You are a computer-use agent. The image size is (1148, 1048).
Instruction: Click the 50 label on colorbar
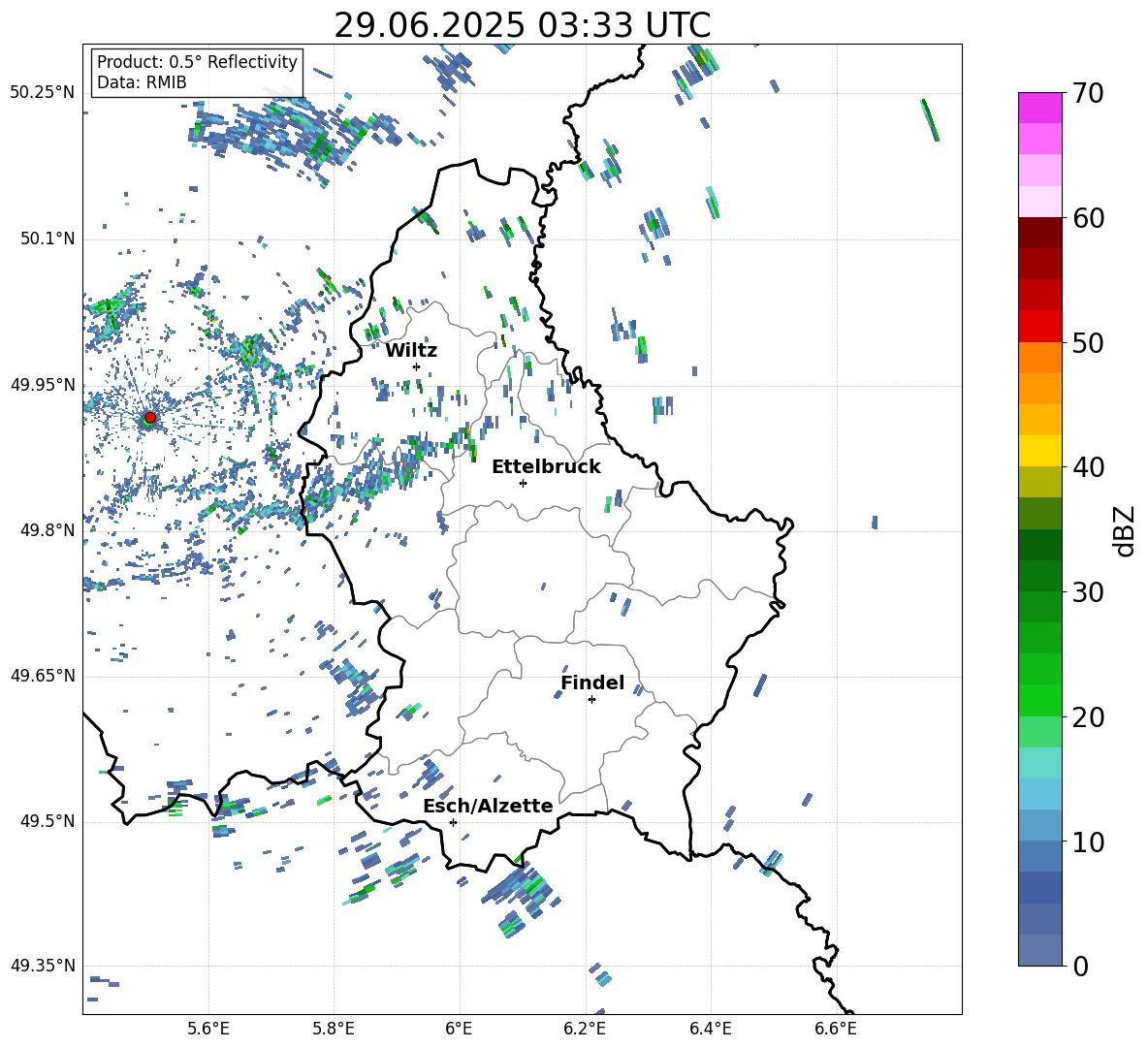click(1088, 343)
